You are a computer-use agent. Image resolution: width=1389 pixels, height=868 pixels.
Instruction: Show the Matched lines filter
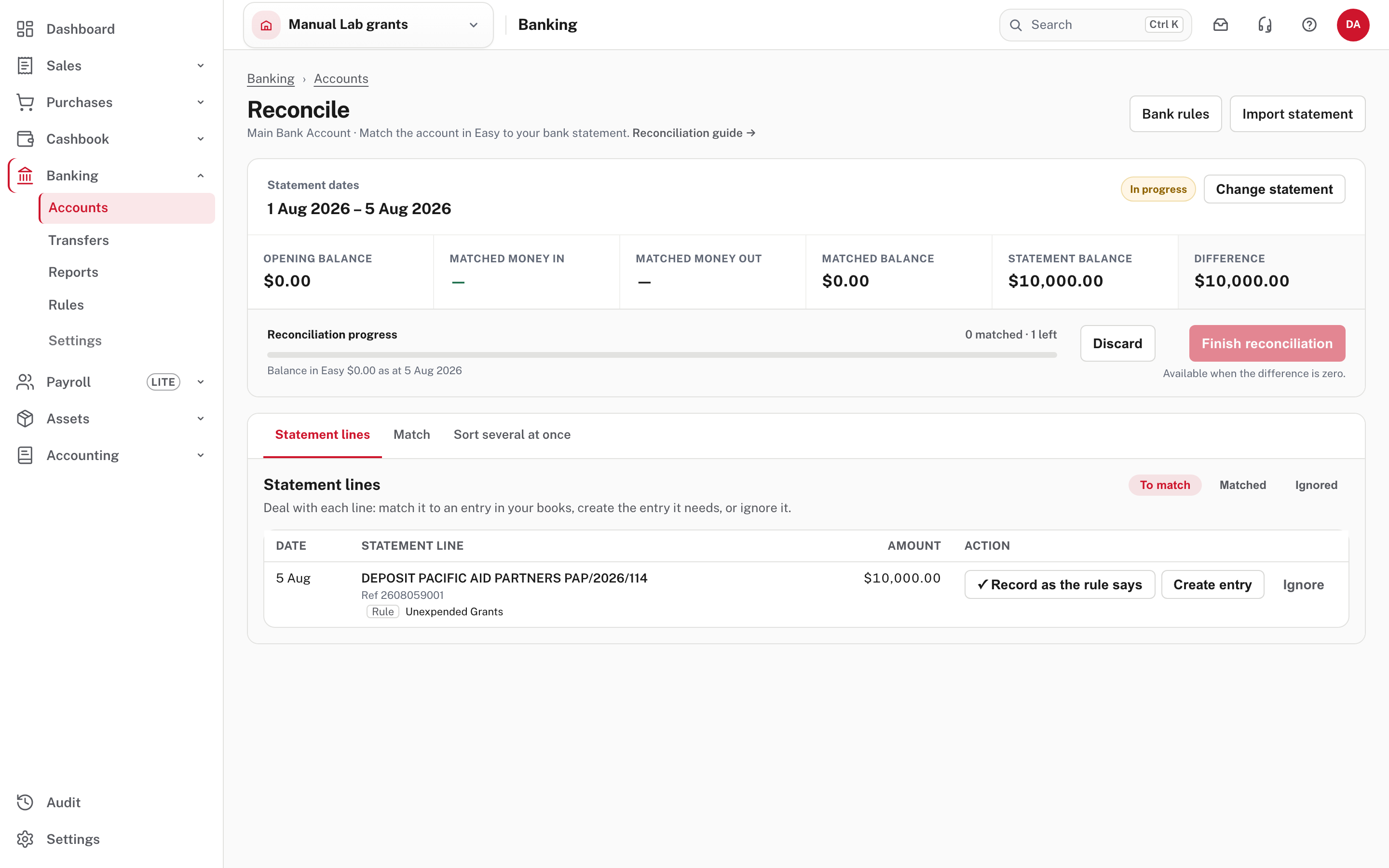tap(1243, 485)
